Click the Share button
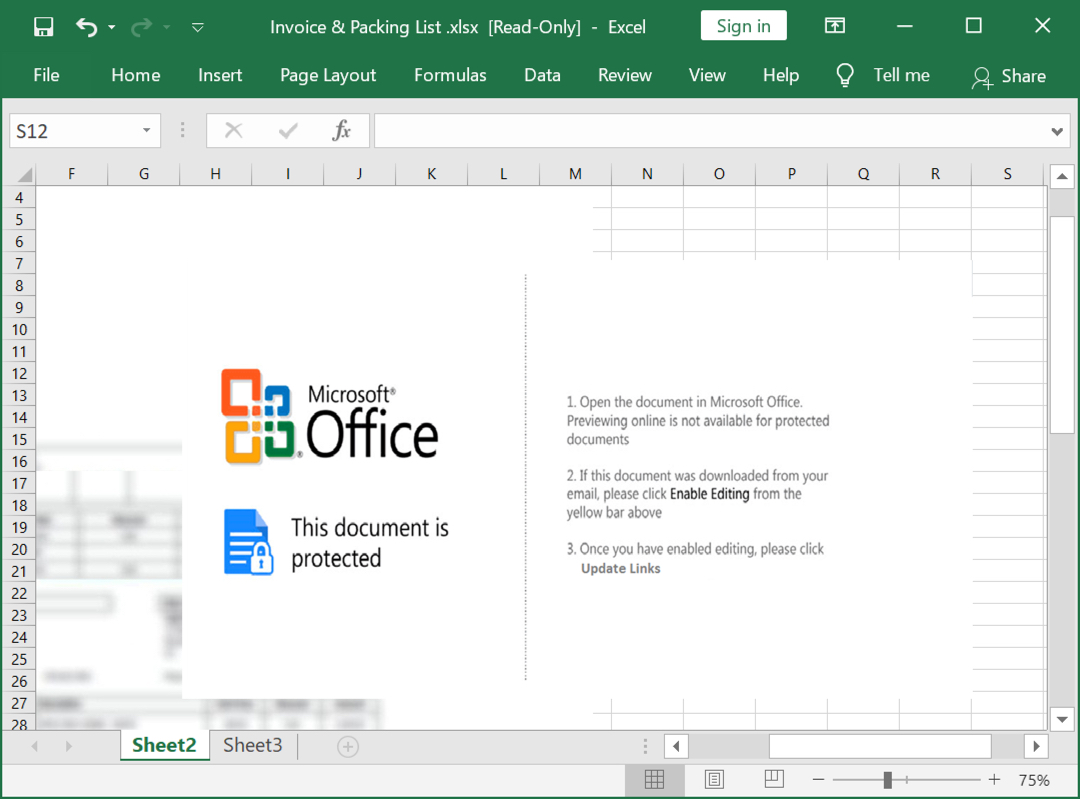1080x799 pixels. click(1009, 76)
